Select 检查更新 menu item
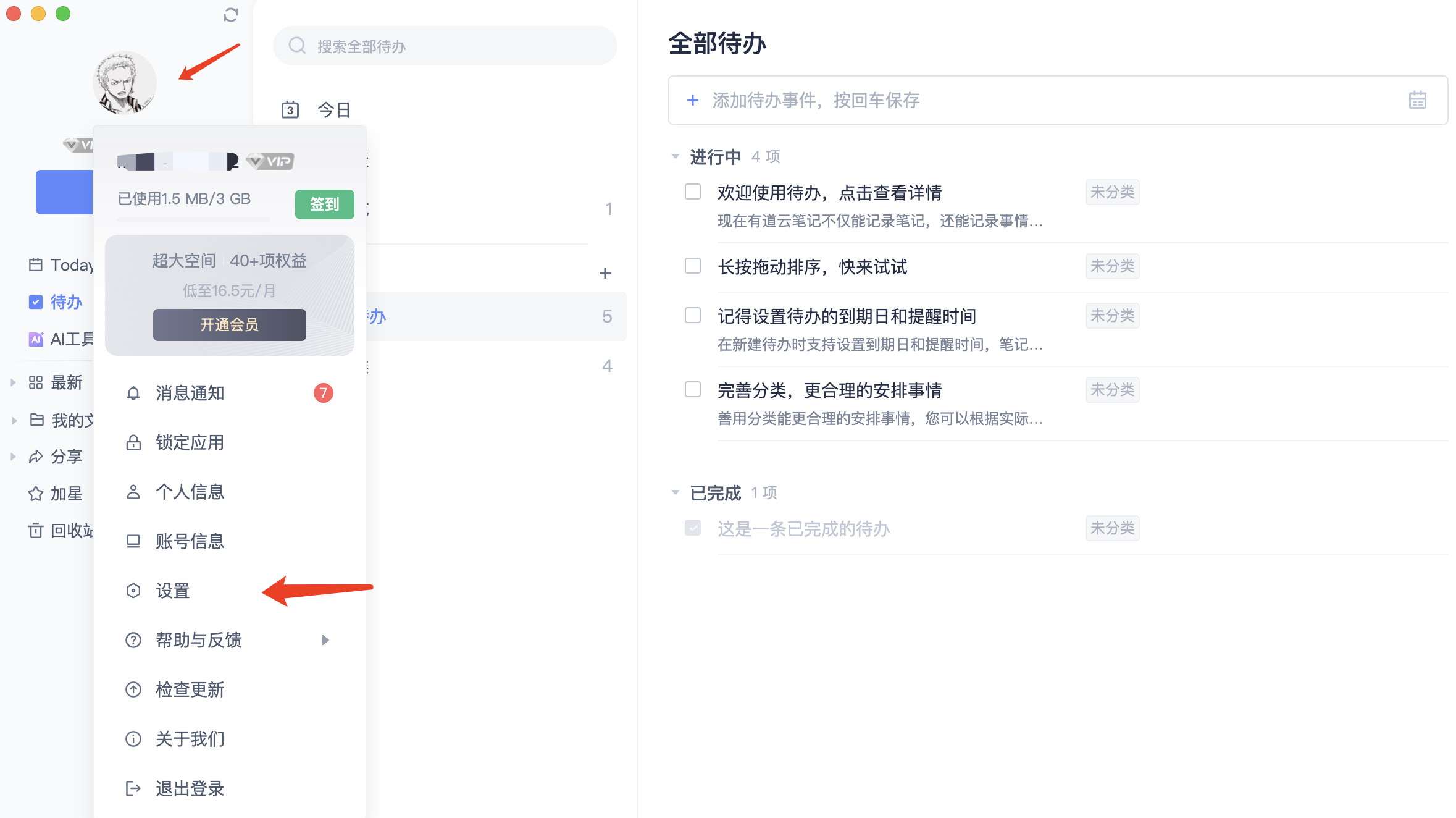Viewport: 1456px width, 818px height. click(230, 689)
